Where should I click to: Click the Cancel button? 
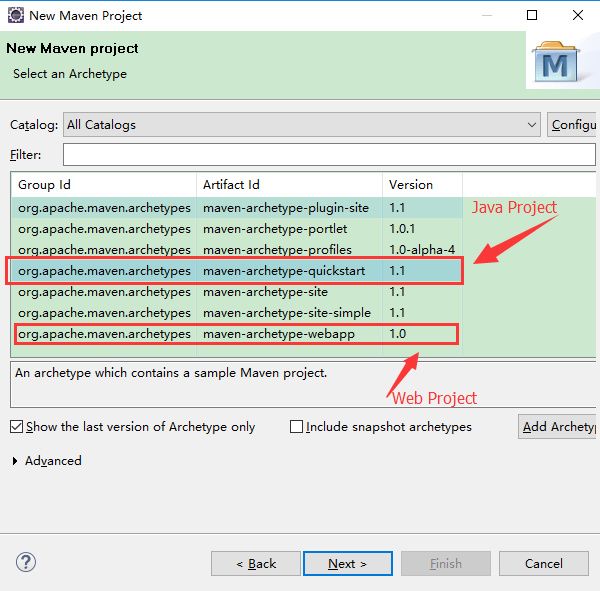[x=543, y=563]
